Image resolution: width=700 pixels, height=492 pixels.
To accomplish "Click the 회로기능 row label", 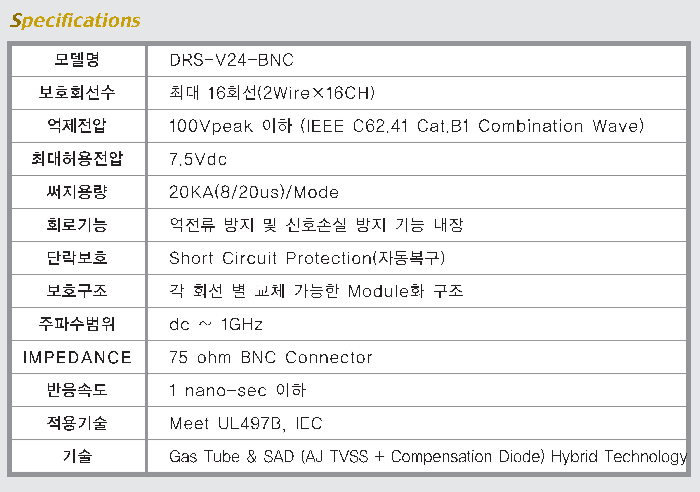I will coord(77,225).
